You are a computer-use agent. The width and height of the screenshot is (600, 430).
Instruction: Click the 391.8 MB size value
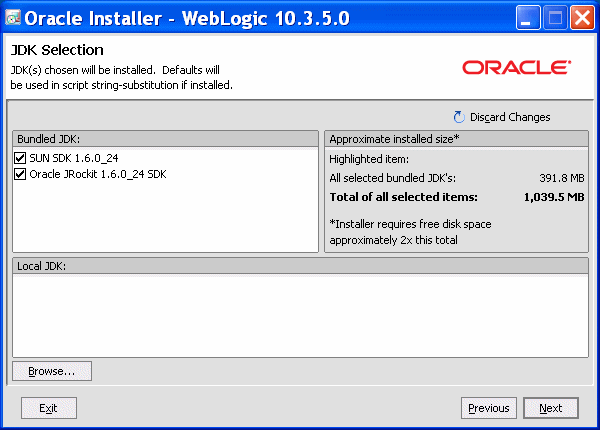pos(562,178)
